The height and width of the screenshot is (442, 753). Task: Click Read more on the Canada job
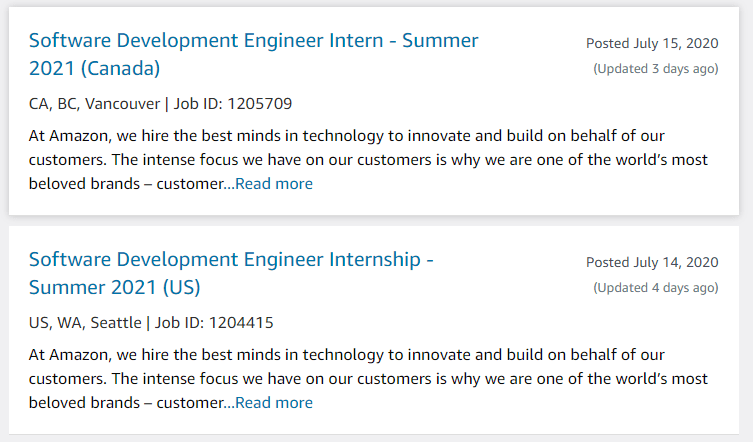point(274,184)
